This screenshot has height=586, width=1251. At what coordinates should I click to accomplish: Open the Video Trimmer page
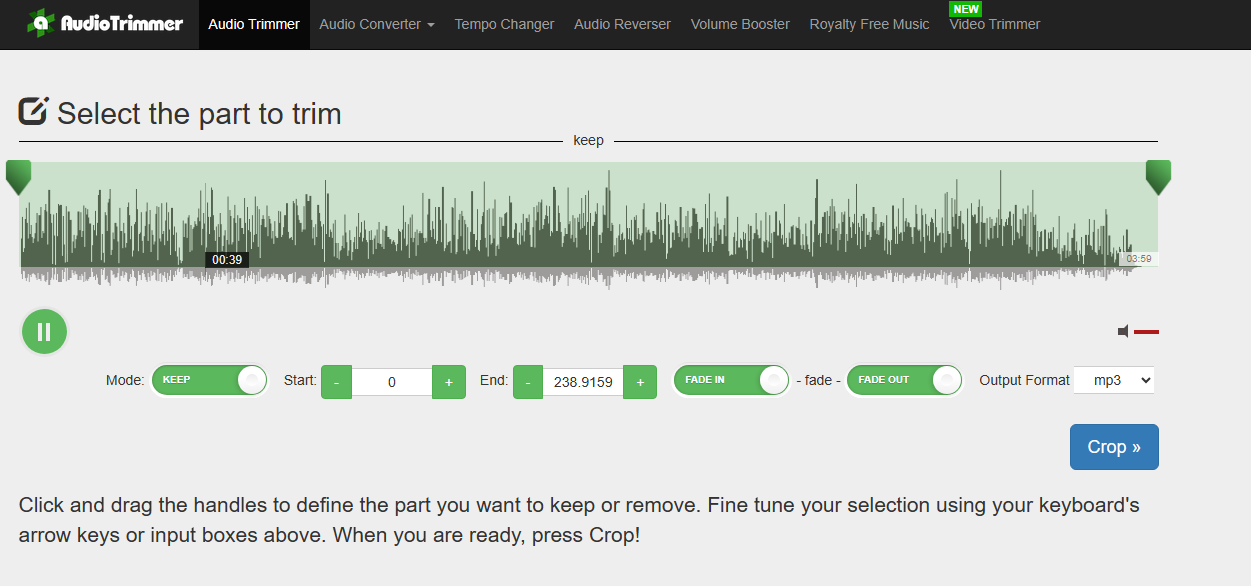[994, 24]
